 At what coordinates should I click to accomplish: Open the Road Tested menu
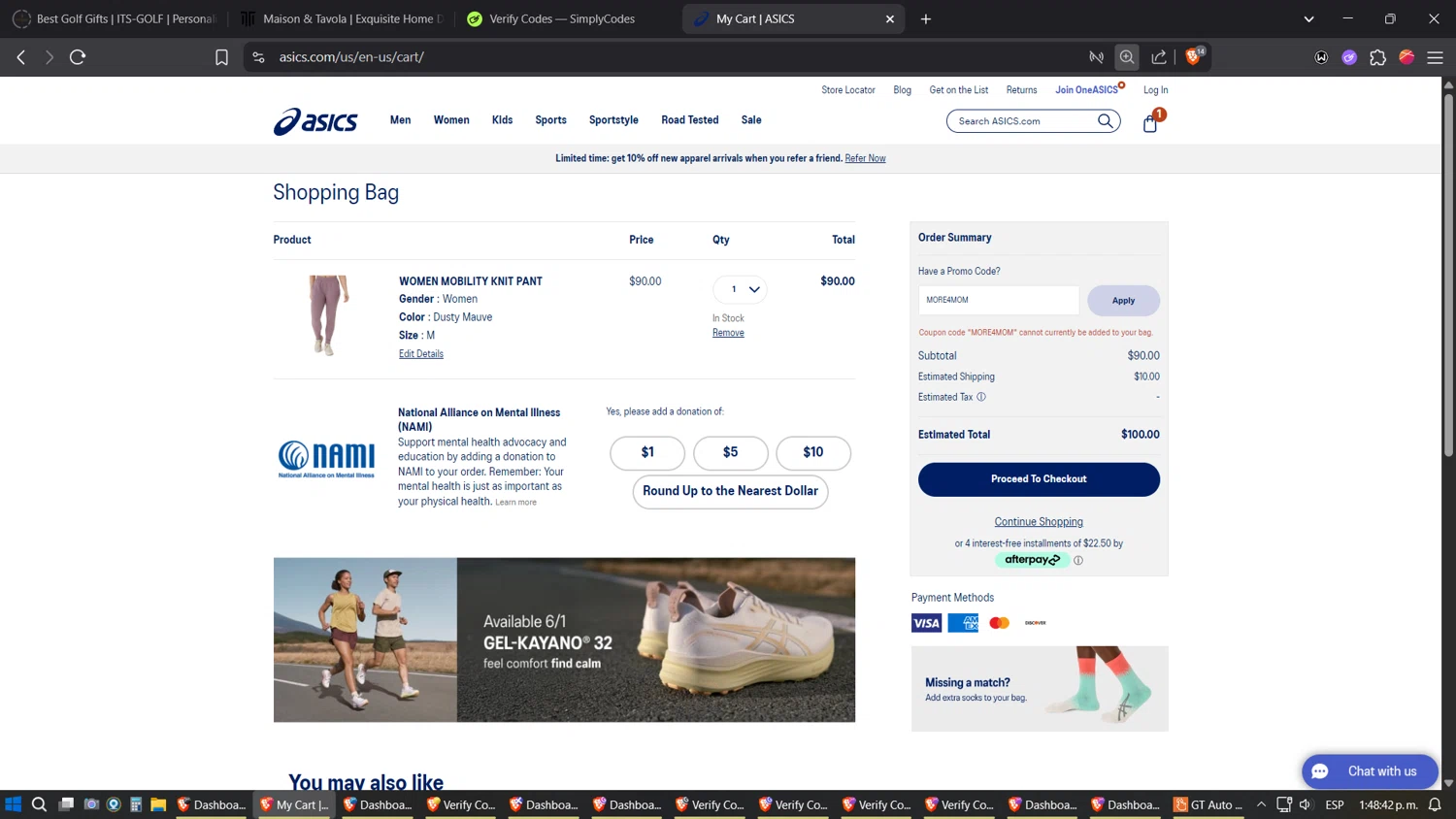(690, 120)
